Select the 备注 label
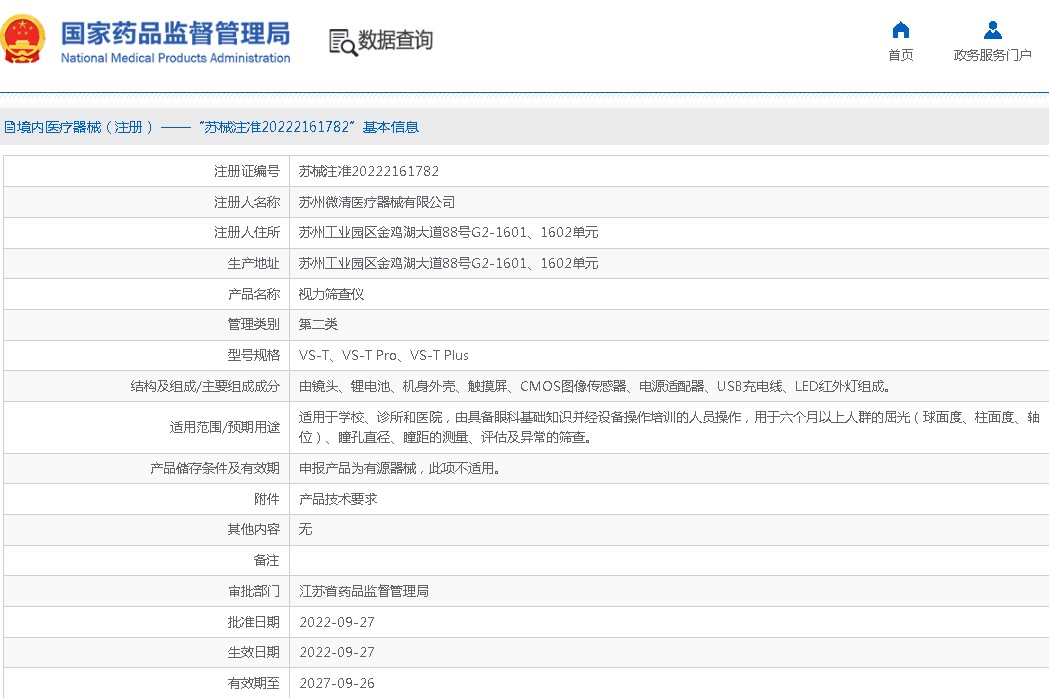This screenshot has width=1049, height=698. [x=266, y=560]
